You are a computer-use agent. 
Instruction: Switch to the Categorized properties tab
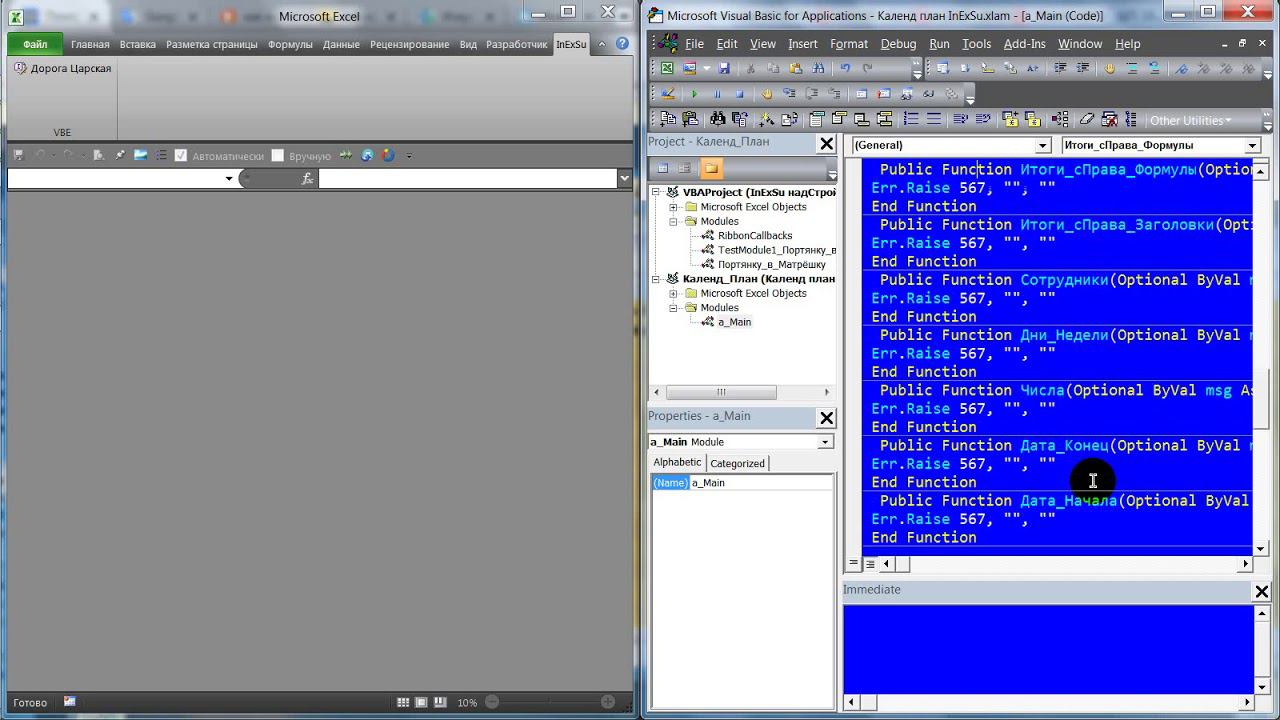coord(737,463)
